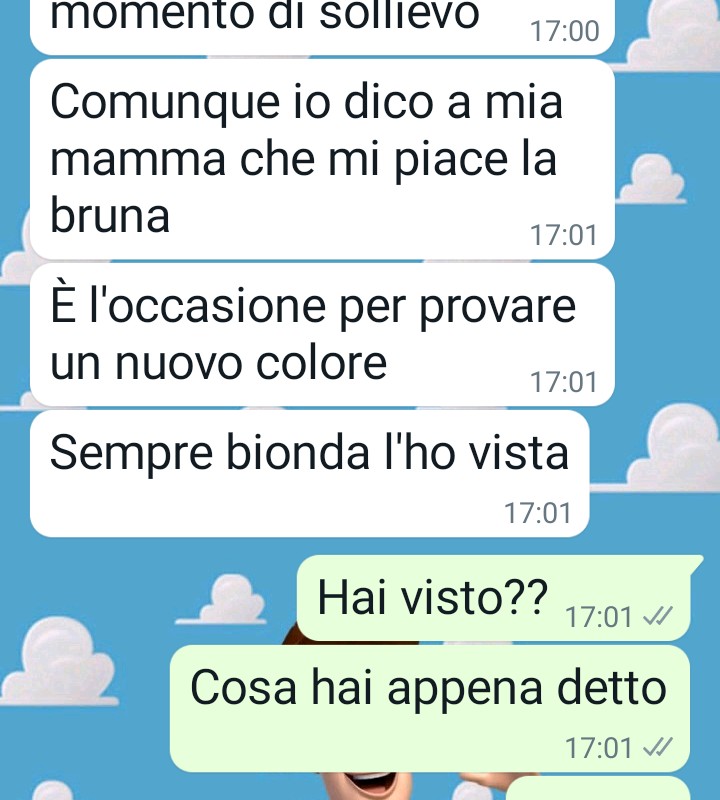Select the "momento di sollievo" message at top
720x800 pixels.
pyautogui.click(x=322, y=27)
